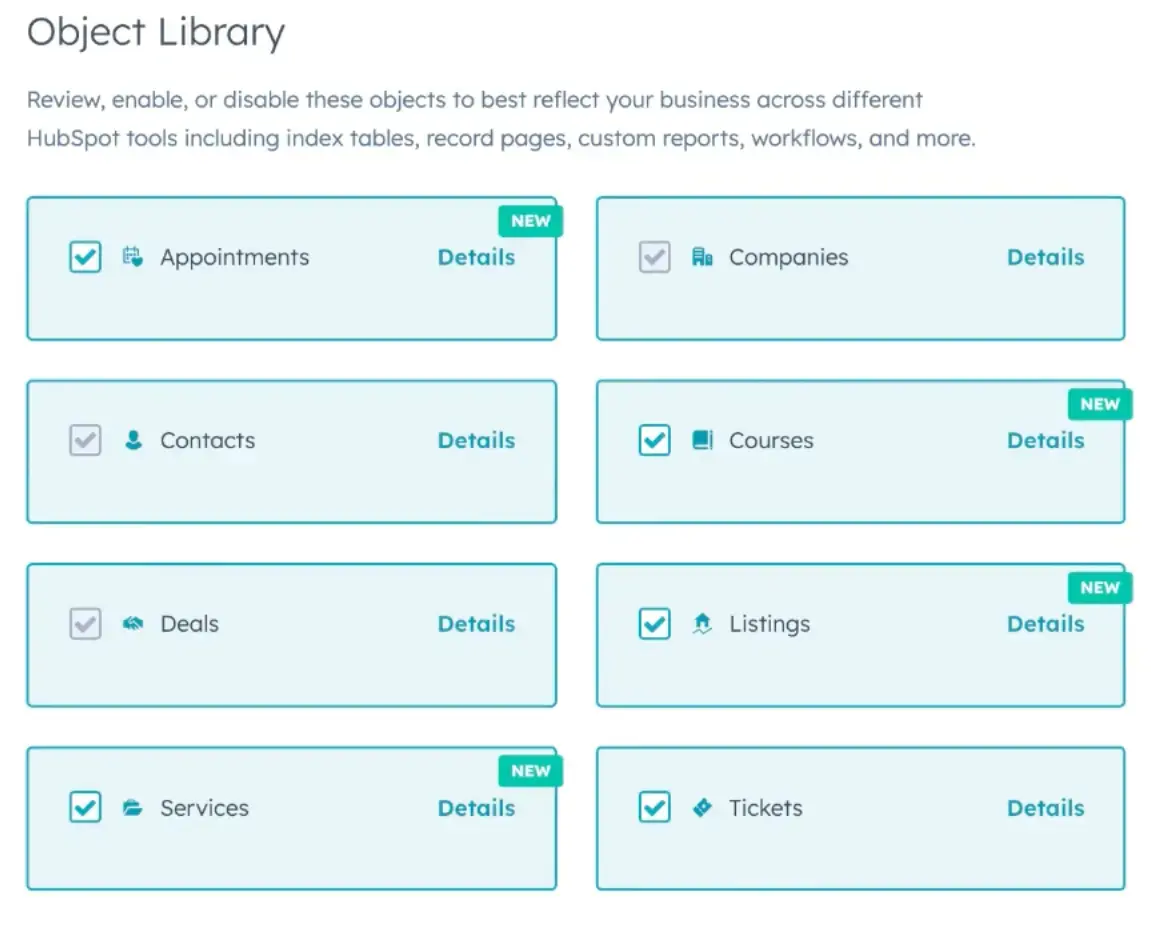Uncheck the Services checkbox
Screen dimensions: 1151x941
click(x=85, y=808)
